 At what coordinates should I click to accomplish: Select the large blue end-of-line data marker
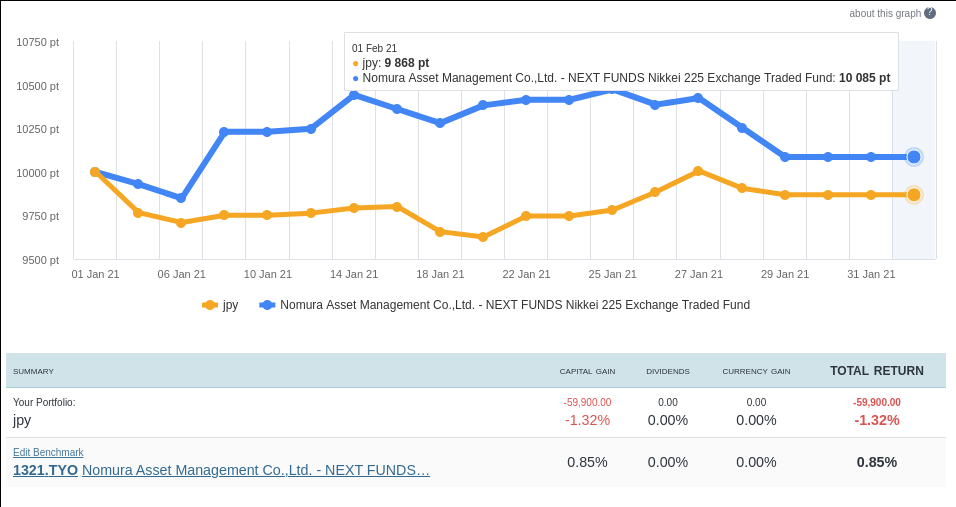pos(914,157)
